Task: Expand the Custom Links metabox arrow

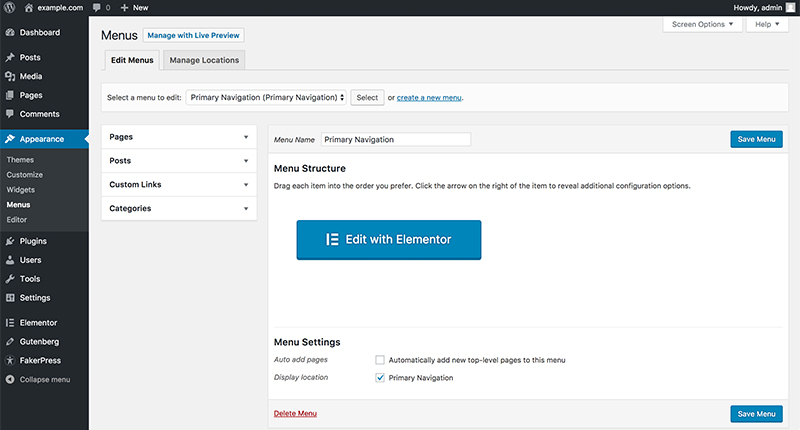Action: [x=246, y=185]
